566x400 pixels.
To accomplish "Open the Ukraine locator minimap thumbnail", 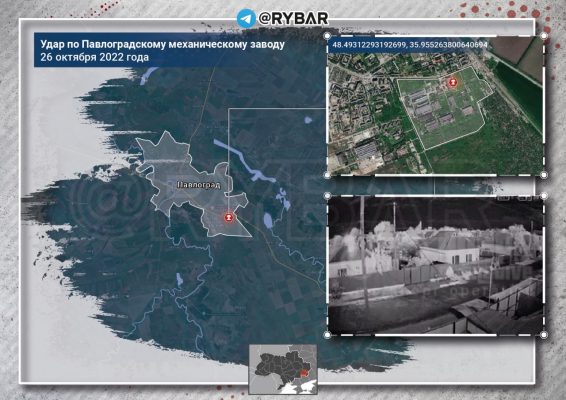I will pos(283,369).
